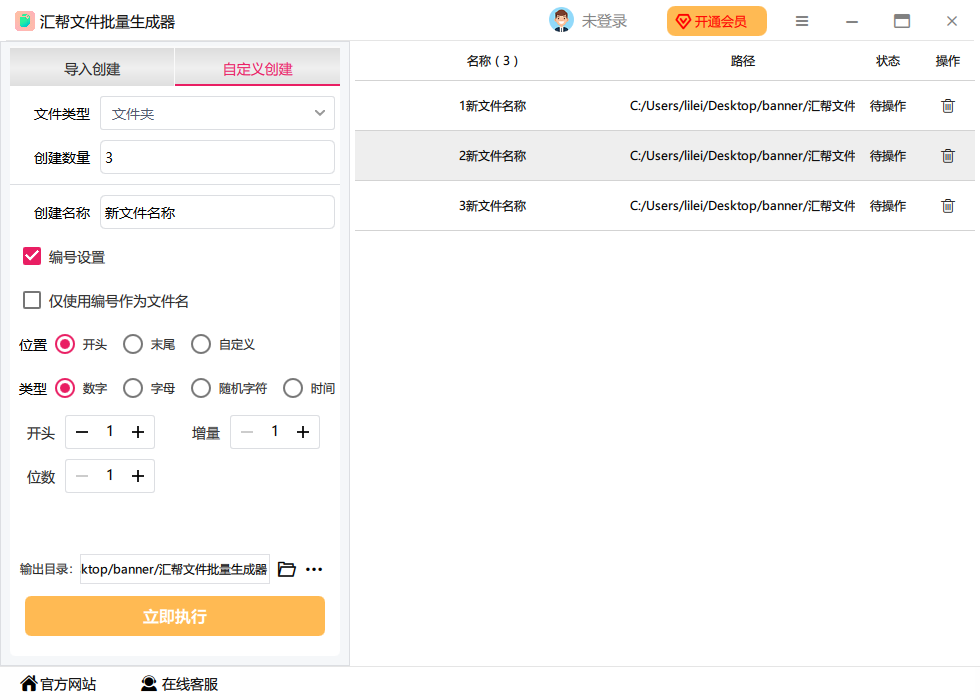Switch to the 导入创建 tab
The height and width of the screenshot is (700, 980).
(x=92, y=69)
